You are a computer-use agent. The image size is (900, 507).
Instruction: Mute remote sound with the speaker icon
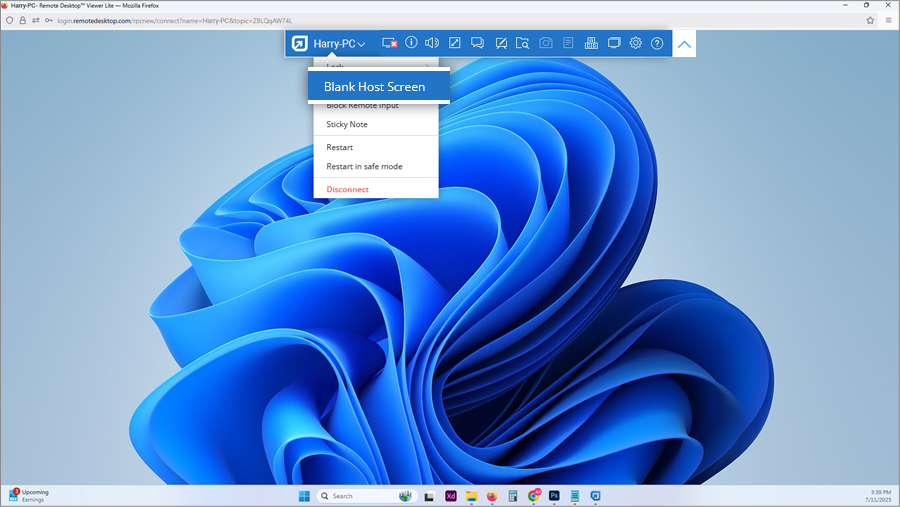(x=432, y=43)
